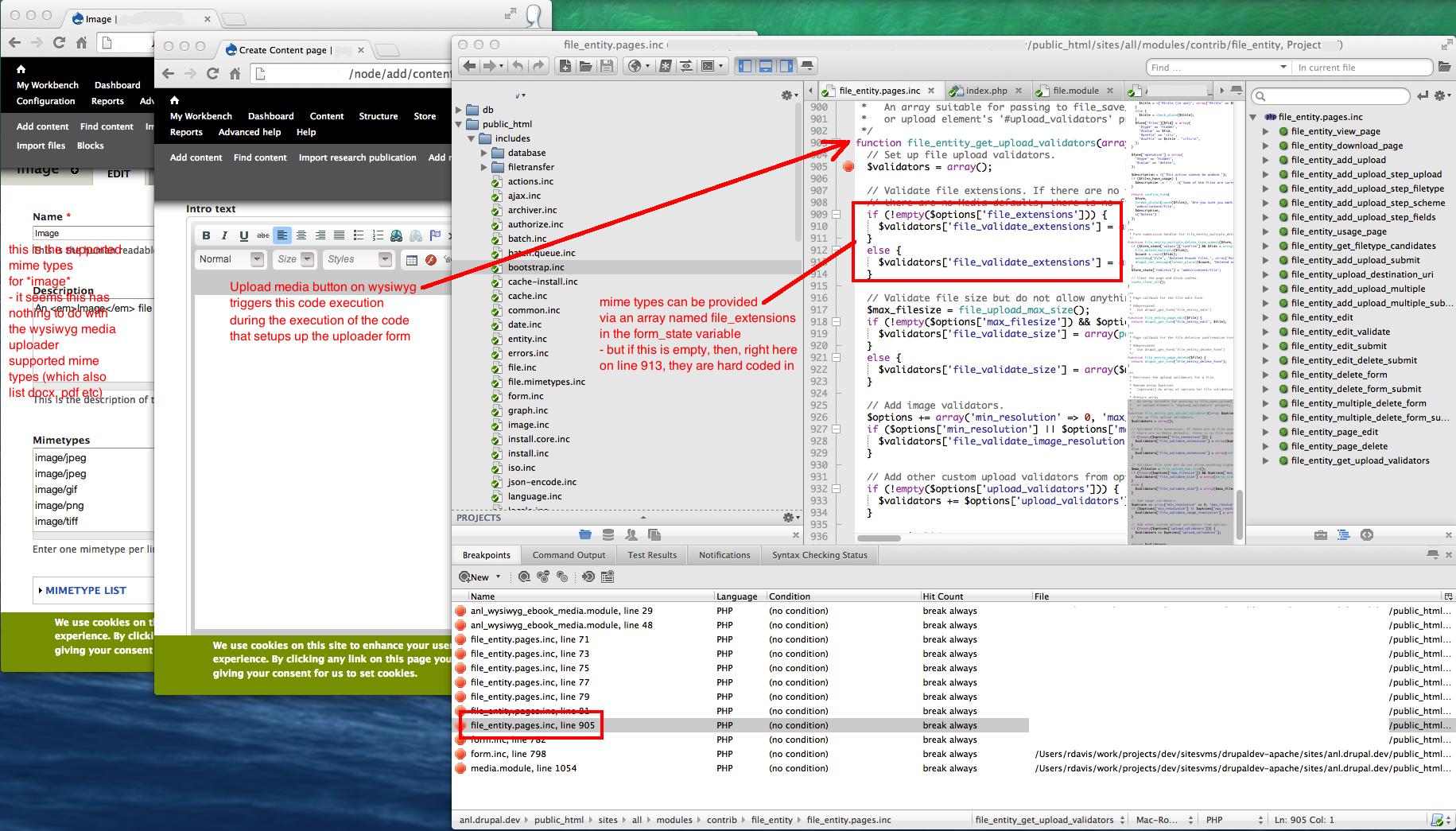The height and width of the screenshot is (831, 1456).
Task: Select the file.module editor tab
Action: [x=1075, y=91]
